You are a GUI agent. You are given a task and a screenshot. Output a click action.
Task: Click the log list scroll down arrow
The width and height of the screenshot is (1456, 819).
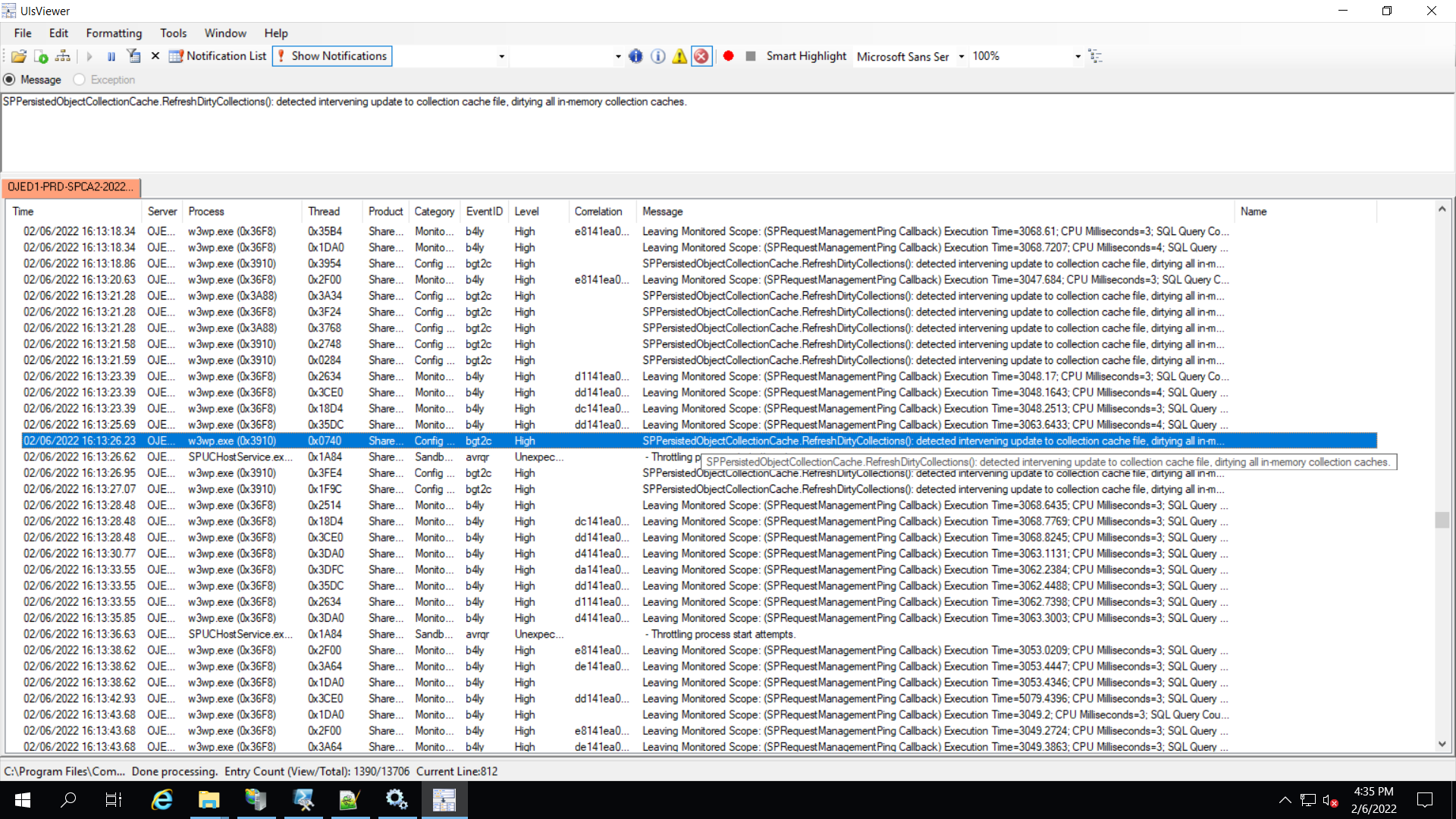(x=1442, y=745)
